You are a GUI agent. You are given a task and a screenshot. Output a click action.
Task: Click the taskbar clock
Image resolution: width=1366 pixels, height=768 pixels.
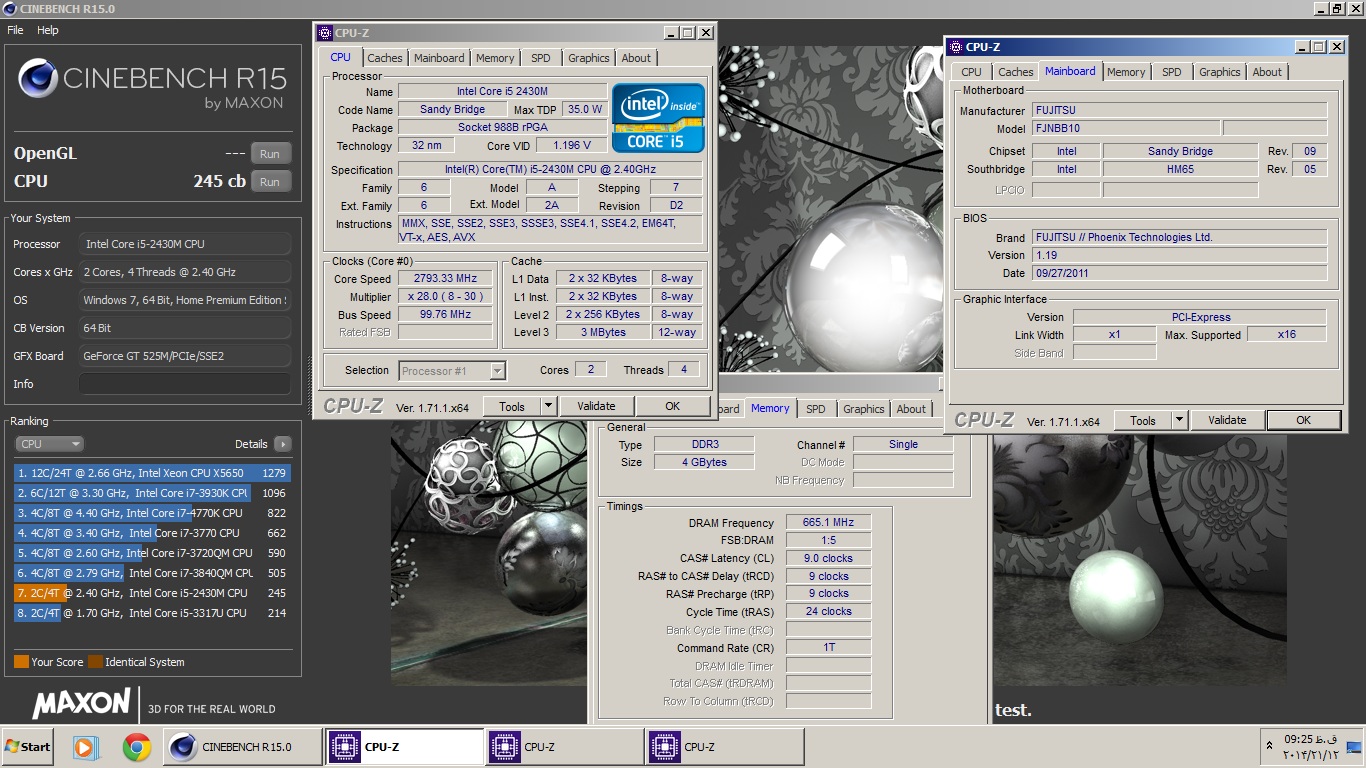pos(1311,747)
